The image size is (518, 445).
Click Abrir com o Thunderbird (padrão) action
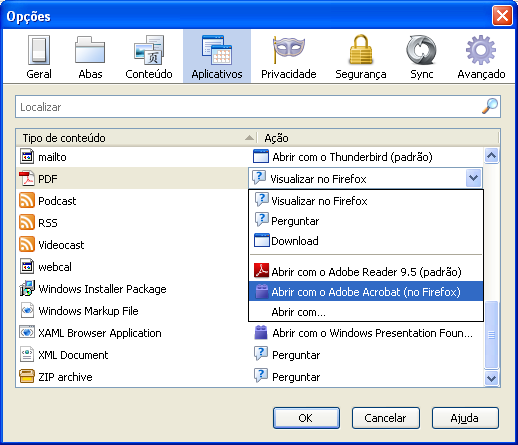352,157
